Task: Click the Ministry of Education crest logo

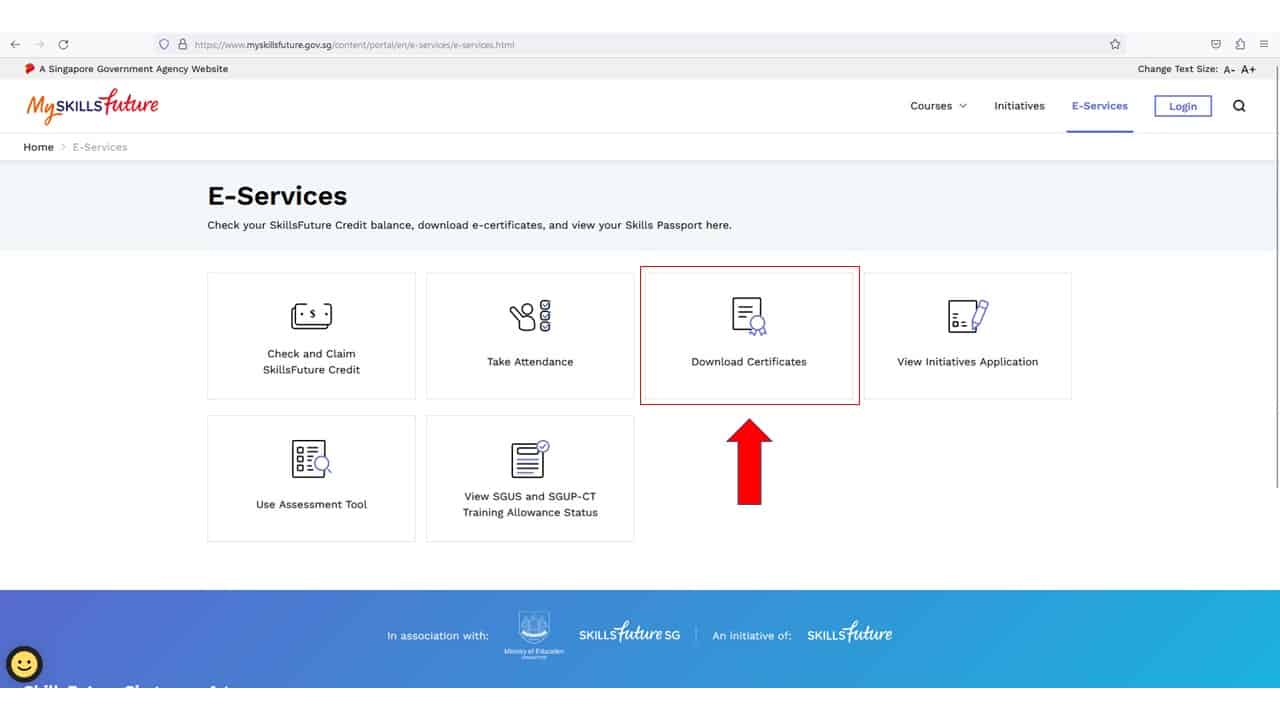Action: (x=534, y=634)
